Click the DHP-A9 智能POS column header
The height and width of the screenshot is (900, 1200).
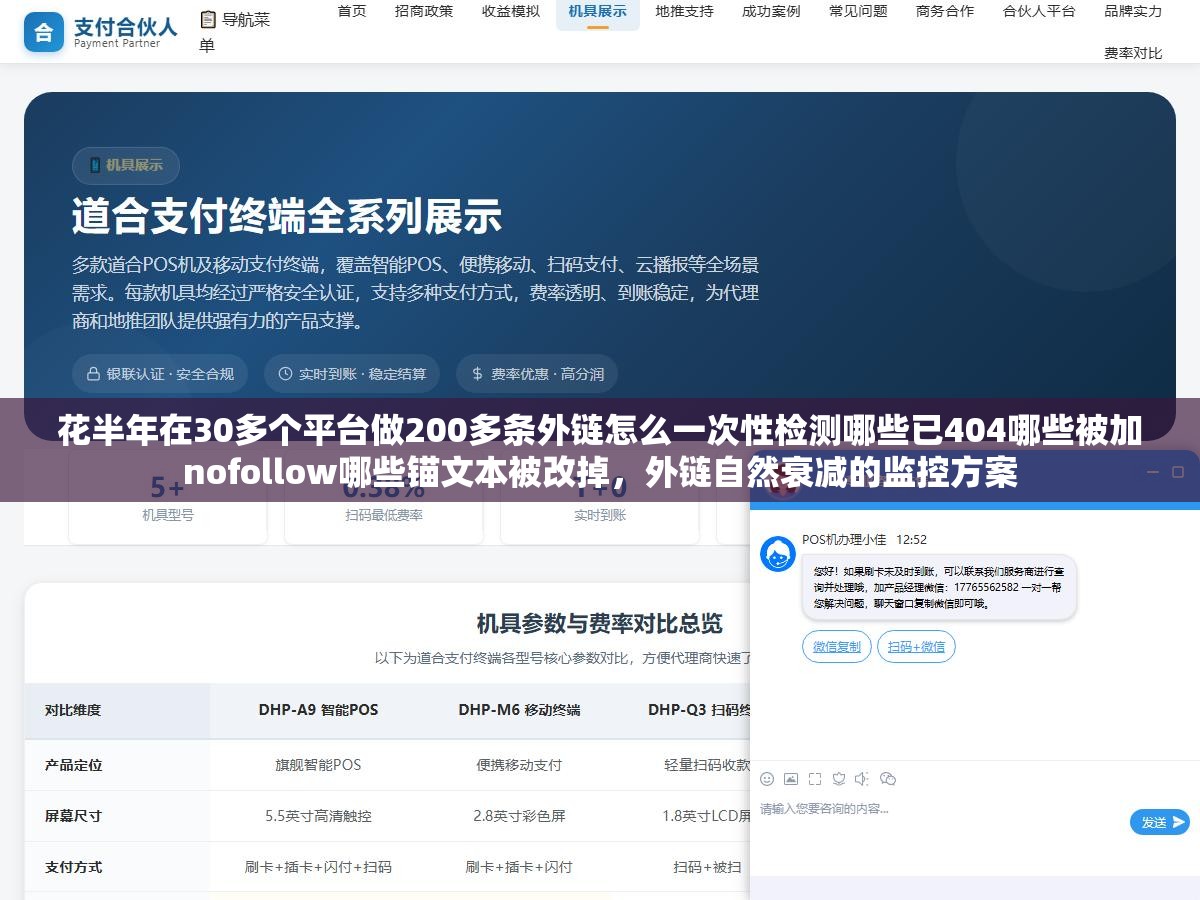(318, 710)
